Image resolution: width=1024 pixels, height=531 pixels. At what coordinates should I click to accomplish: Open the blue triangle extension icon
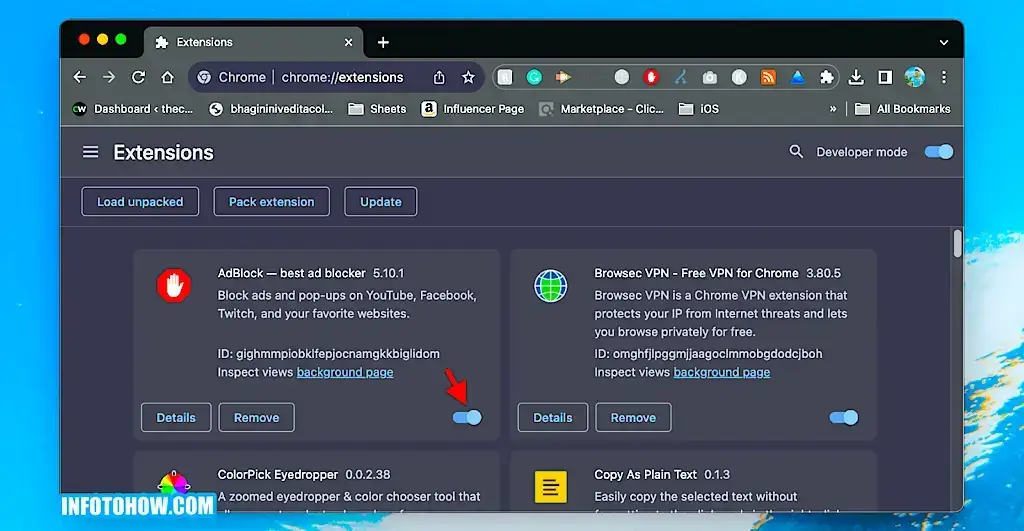click(797, 78)
